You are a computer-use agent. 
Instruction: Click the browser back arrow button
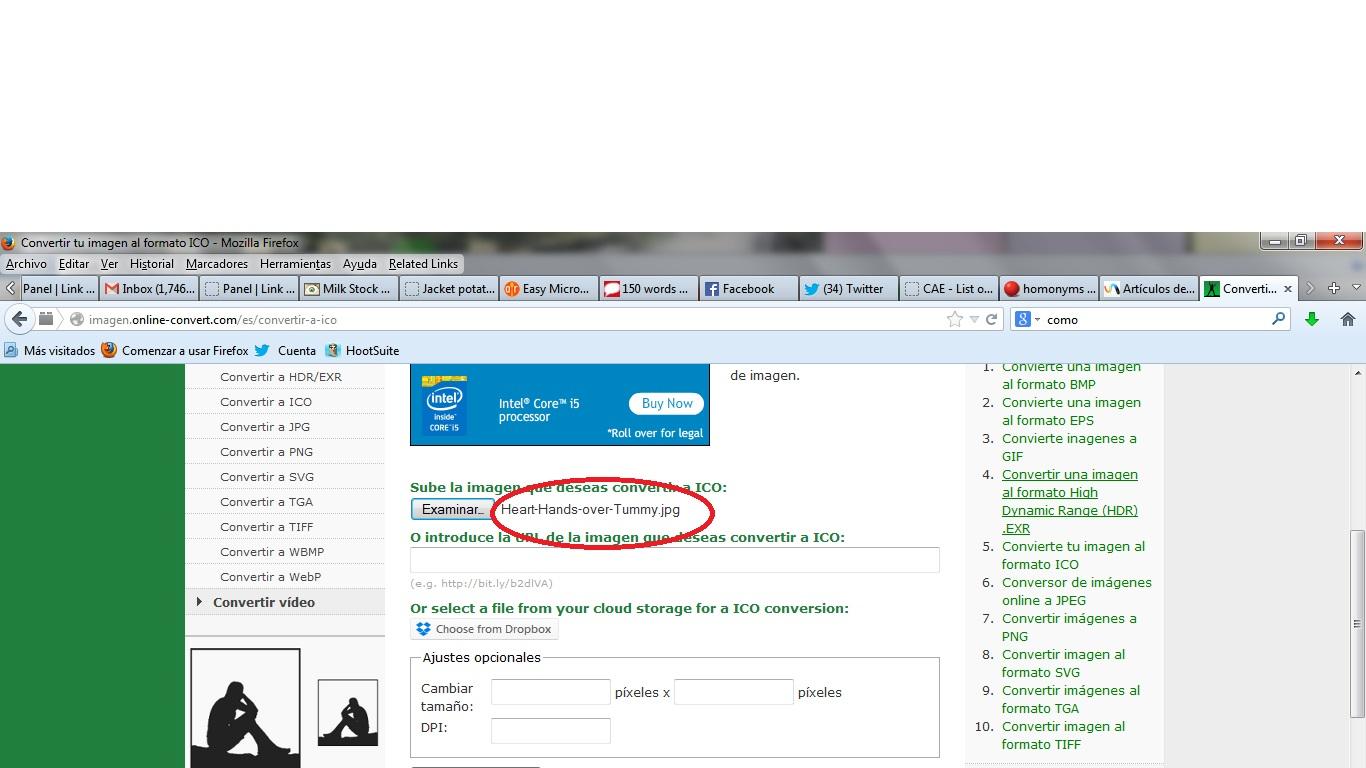(x=19, y=320)
